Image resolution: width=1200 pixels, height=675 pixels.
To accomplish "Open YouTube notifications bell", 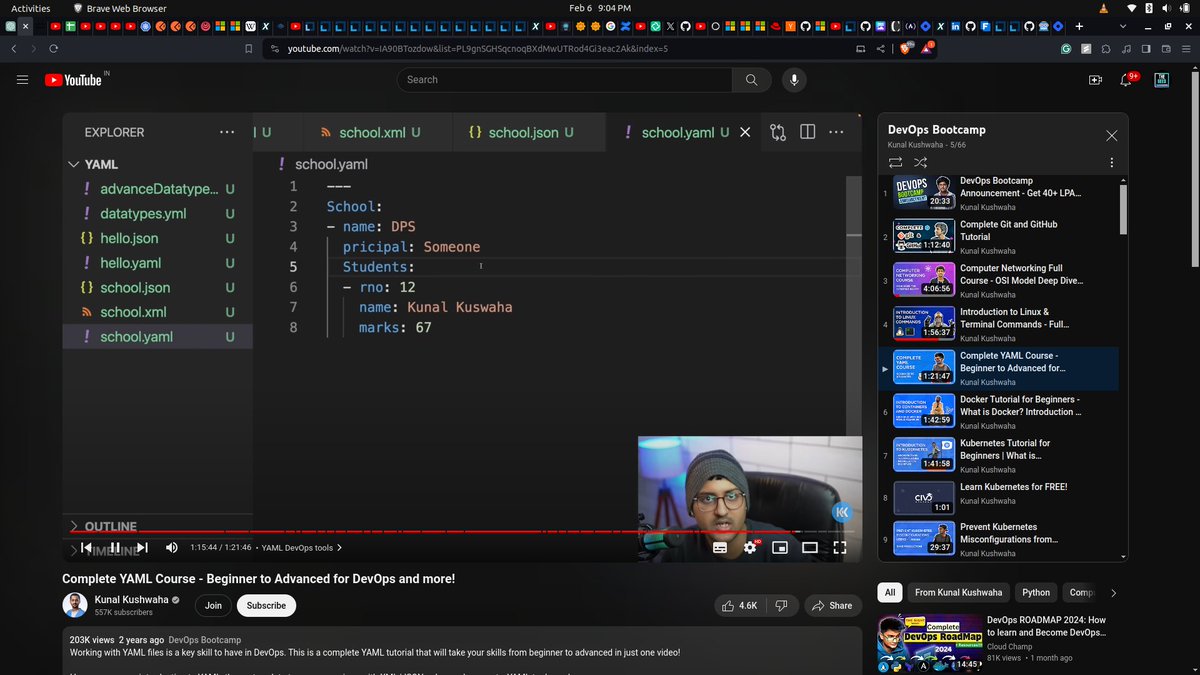I will tap(1126, 80).
